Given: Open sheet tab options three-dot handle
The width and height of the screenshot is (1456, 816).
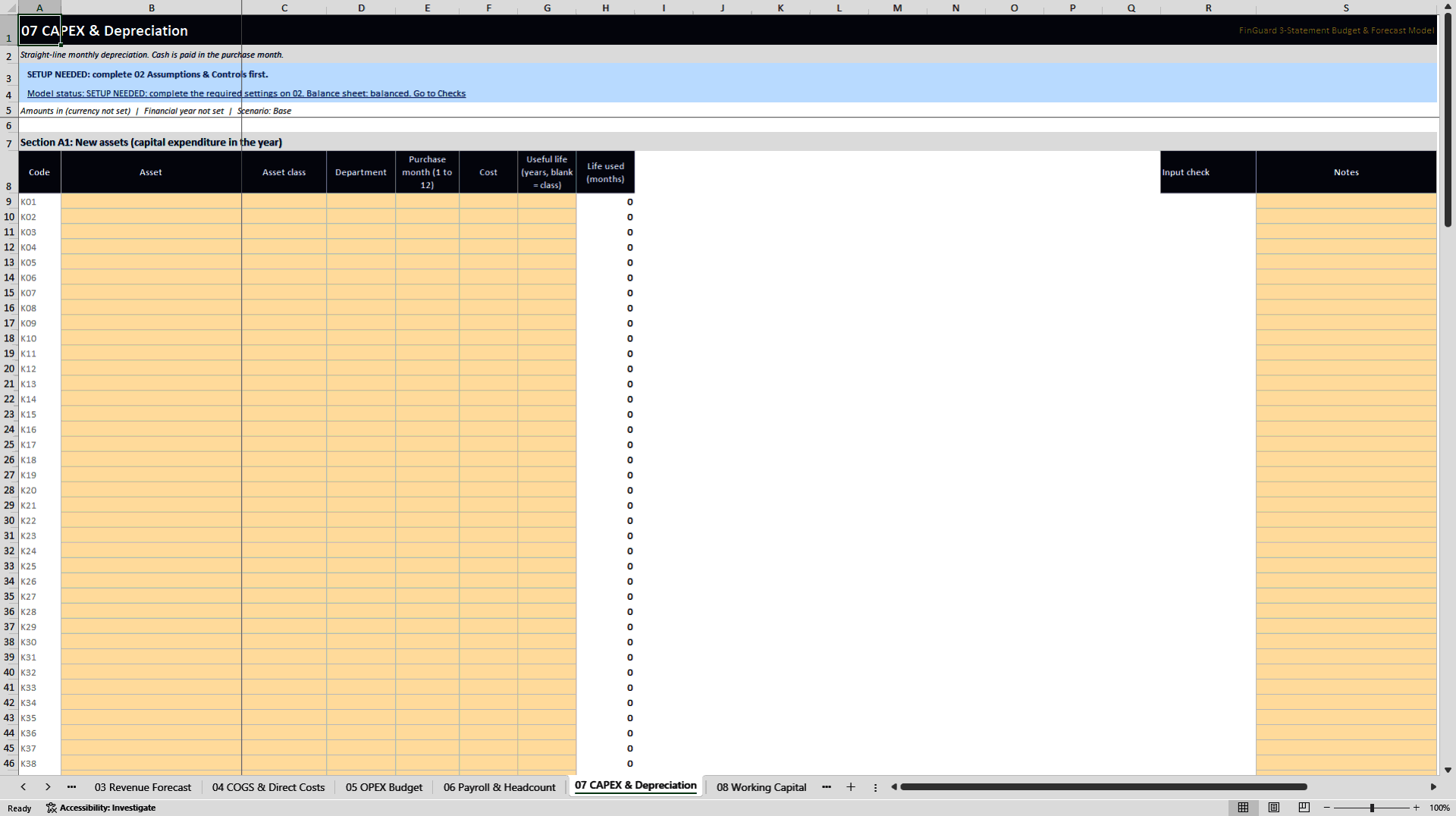Looking at the screenshot, I should pyautogui.click(x=875, y=787).
